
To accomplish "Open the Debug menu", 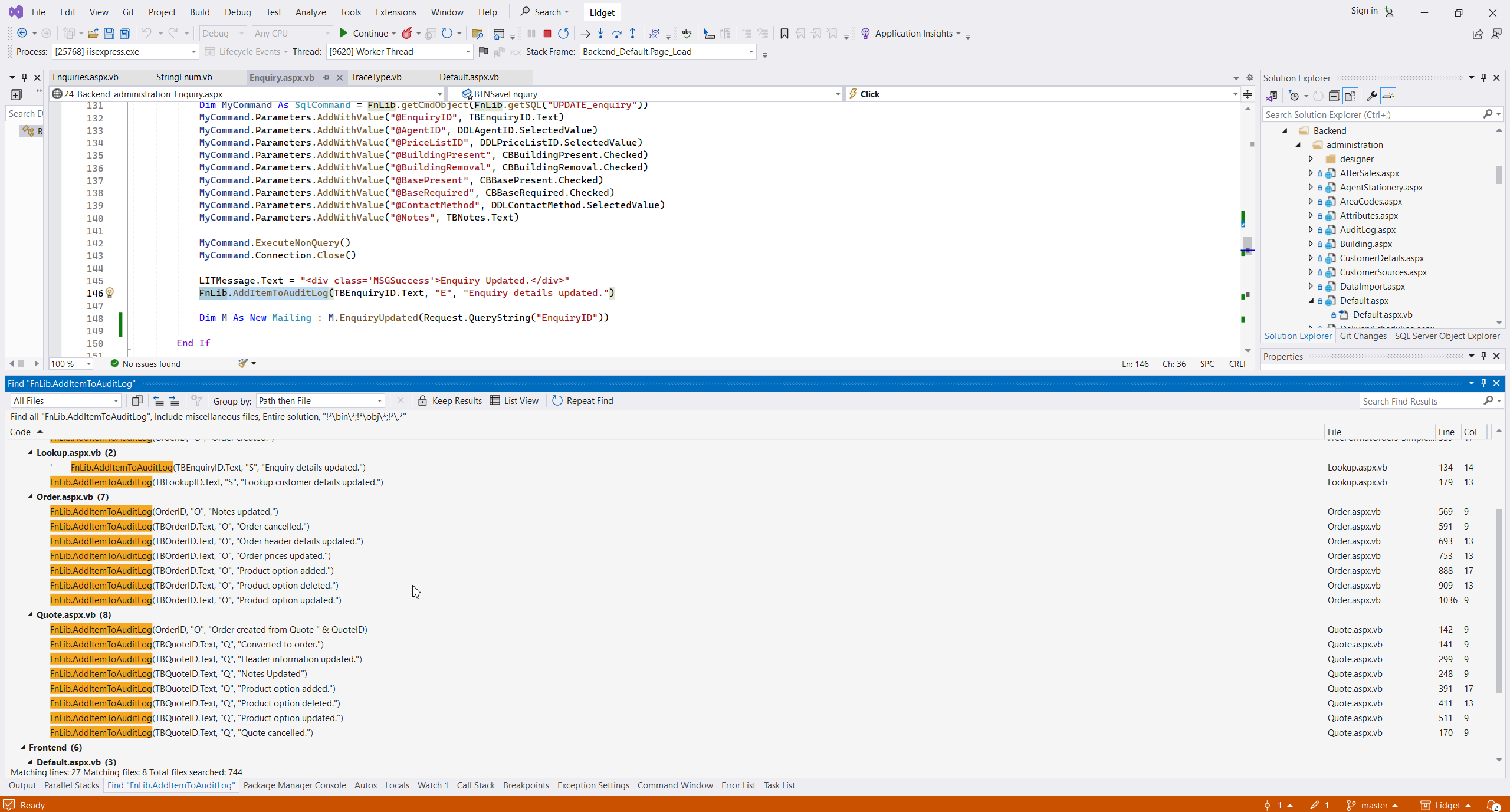I will tap(238, 12).
